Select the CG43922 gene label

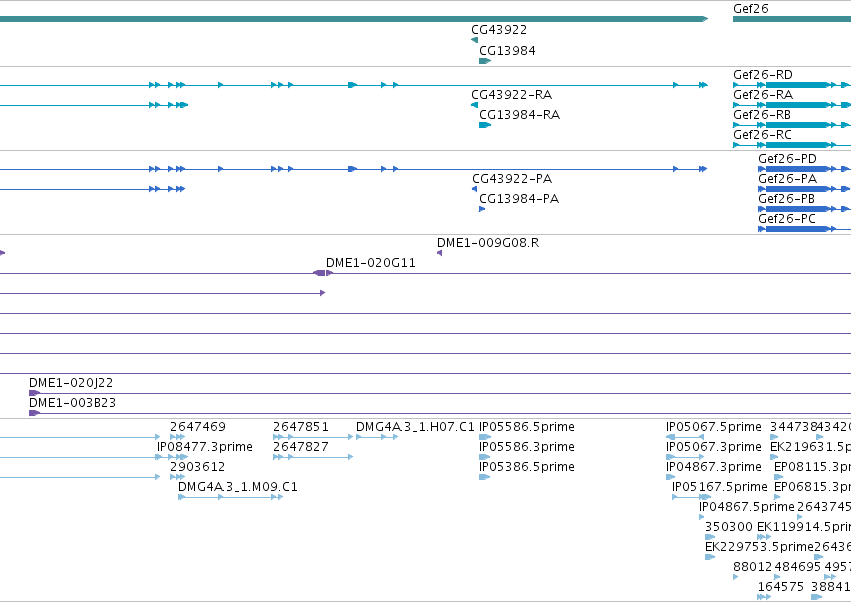[499, 30]
